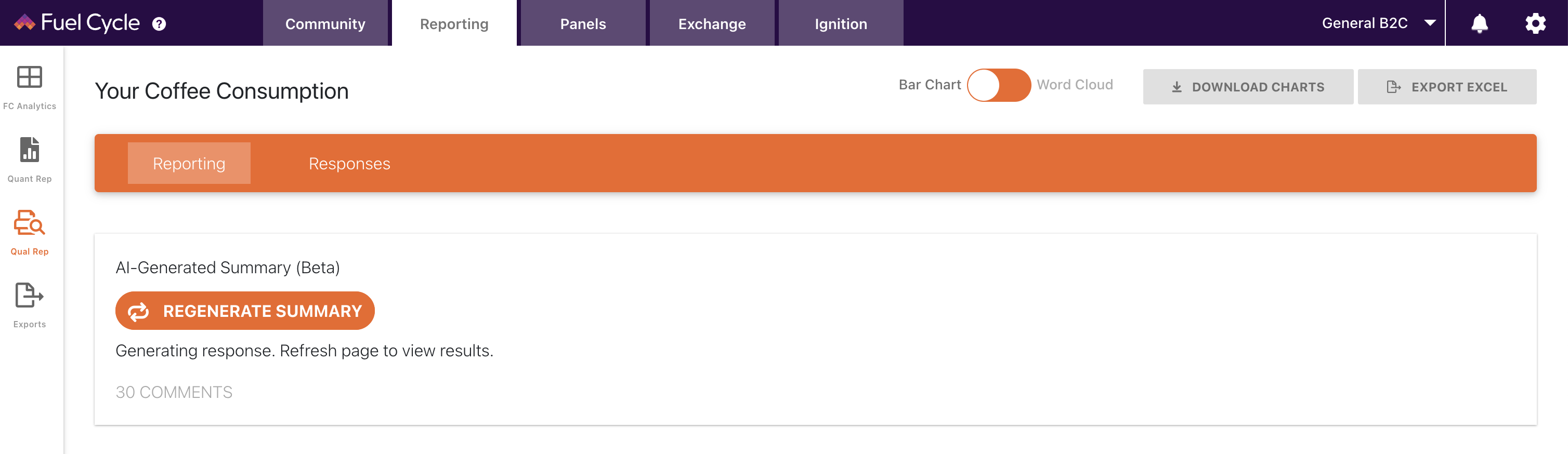Go to the Exchange tab
The height and width of the screenshot is (454, 1568).
(712, 23)
